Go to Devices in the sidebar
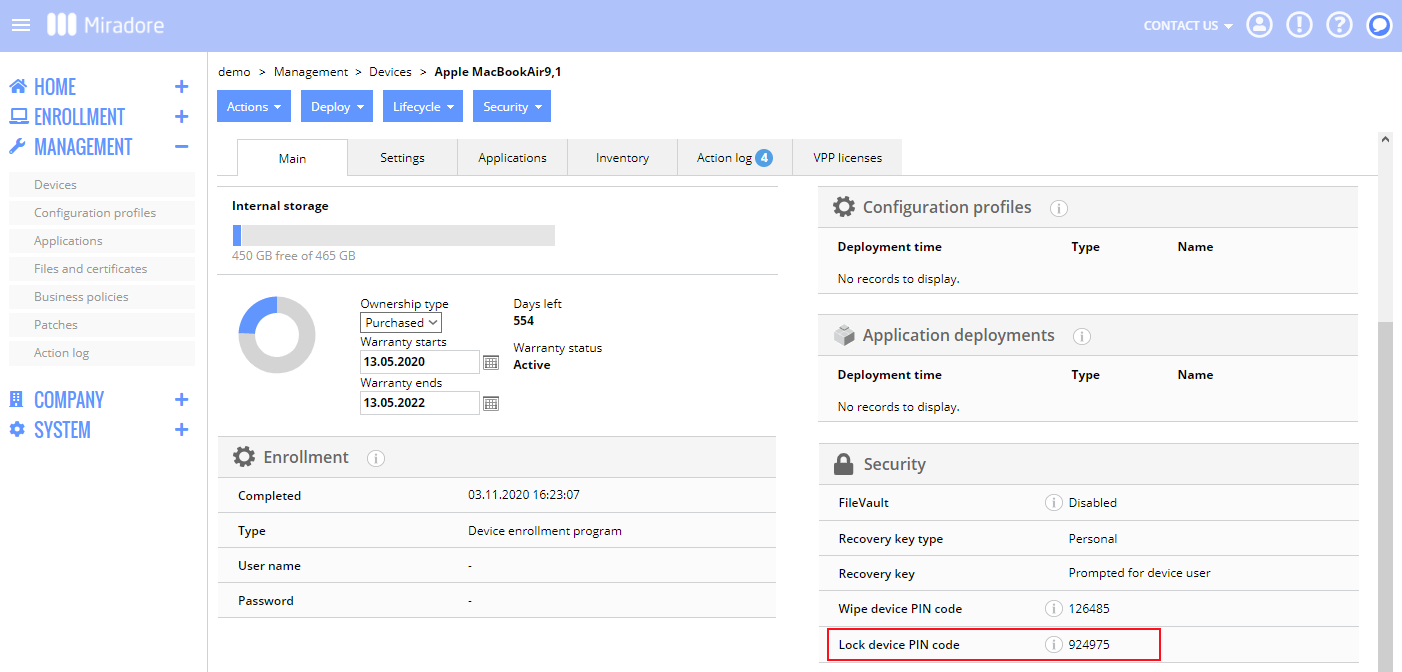Screen dimensions: 1402x672 click(x=101, y=185)
